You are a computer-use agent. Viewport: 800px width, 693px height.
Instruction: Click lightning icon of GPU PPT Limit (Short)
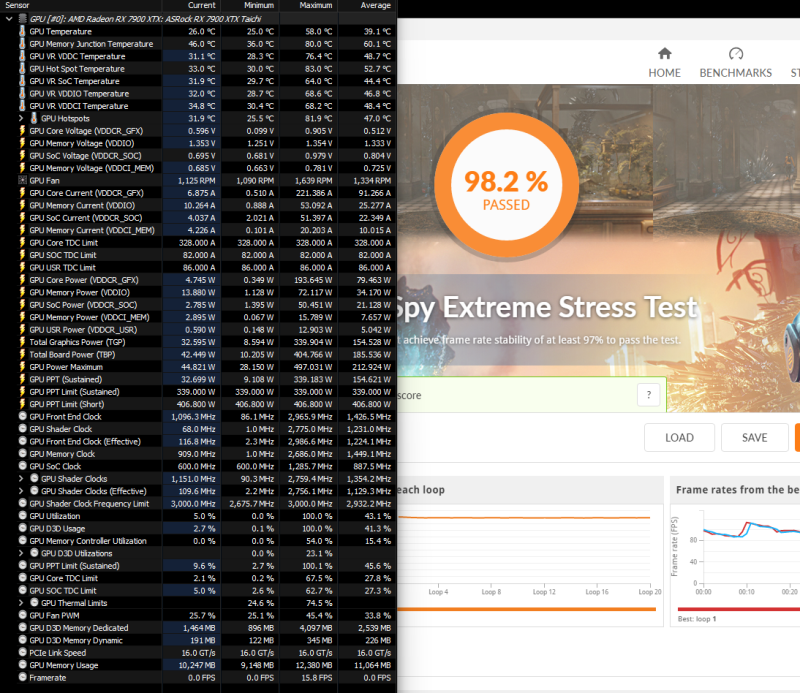click(22, 404)
